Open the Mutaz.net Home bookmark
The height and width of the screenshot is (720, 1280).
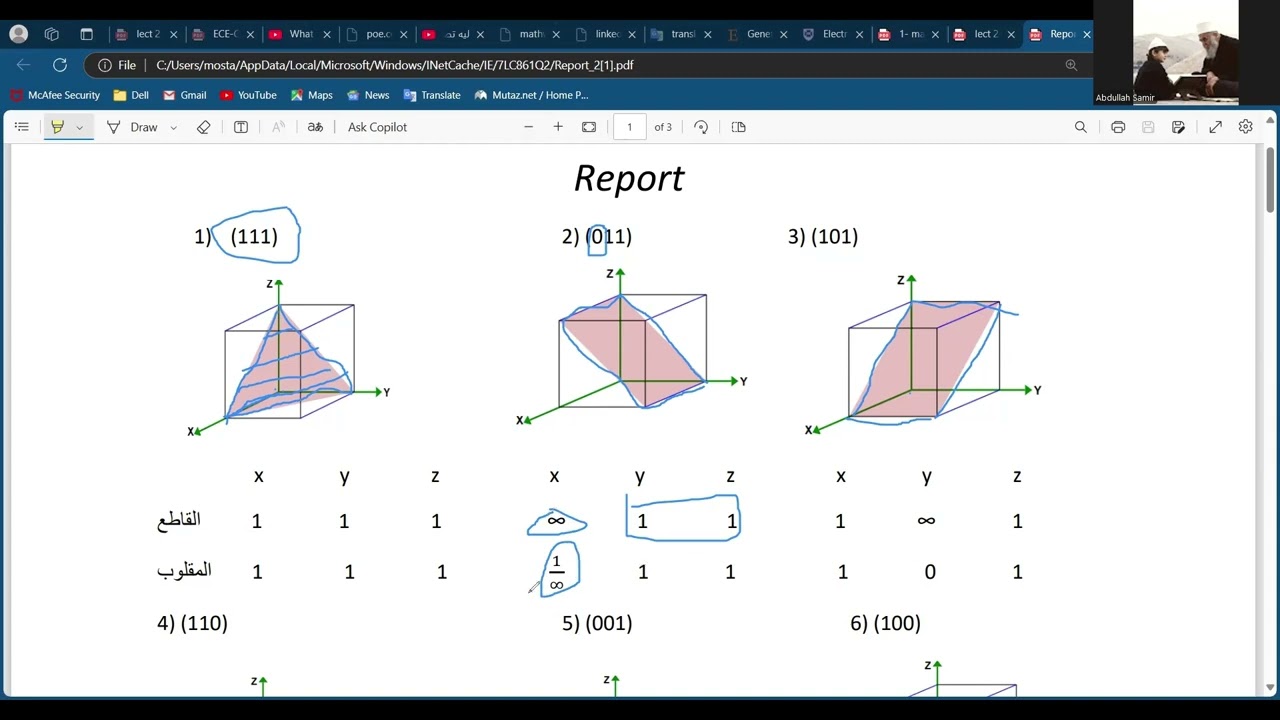tap(531, 95)
